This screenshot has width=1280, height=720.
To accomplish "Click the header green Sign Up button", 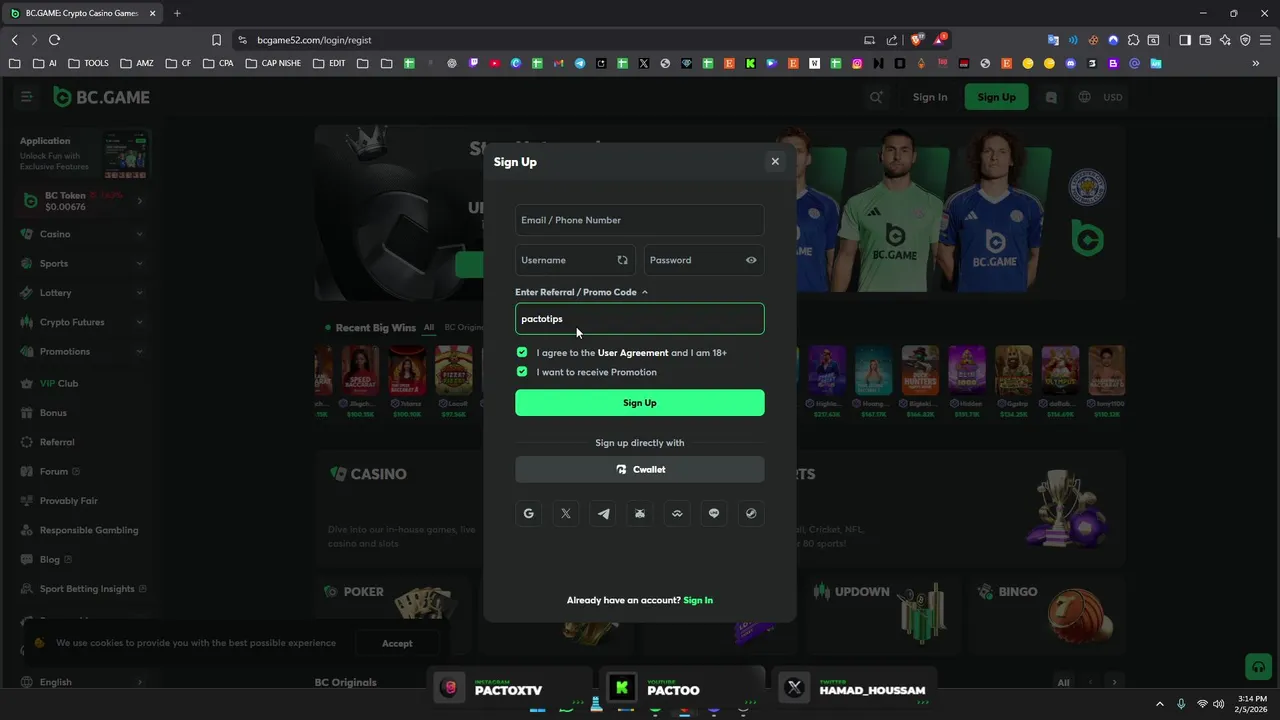I will (x=996, y=97).
